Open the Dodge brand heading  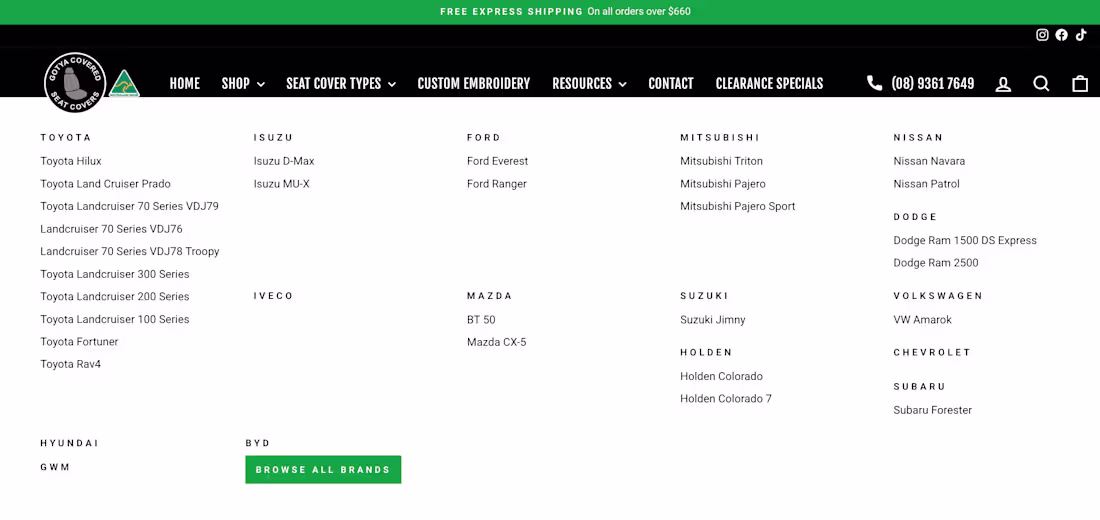pos(915,217)
